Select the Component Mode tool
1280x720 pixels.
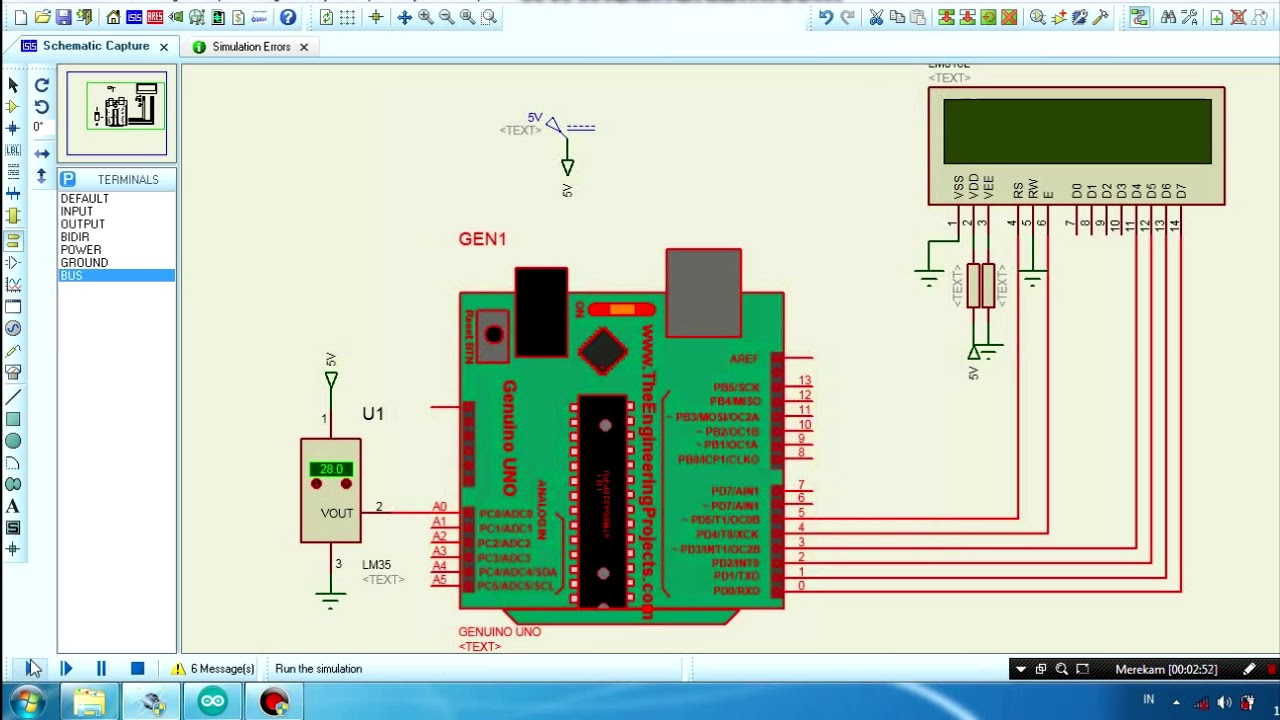click(x=13, y=107)
